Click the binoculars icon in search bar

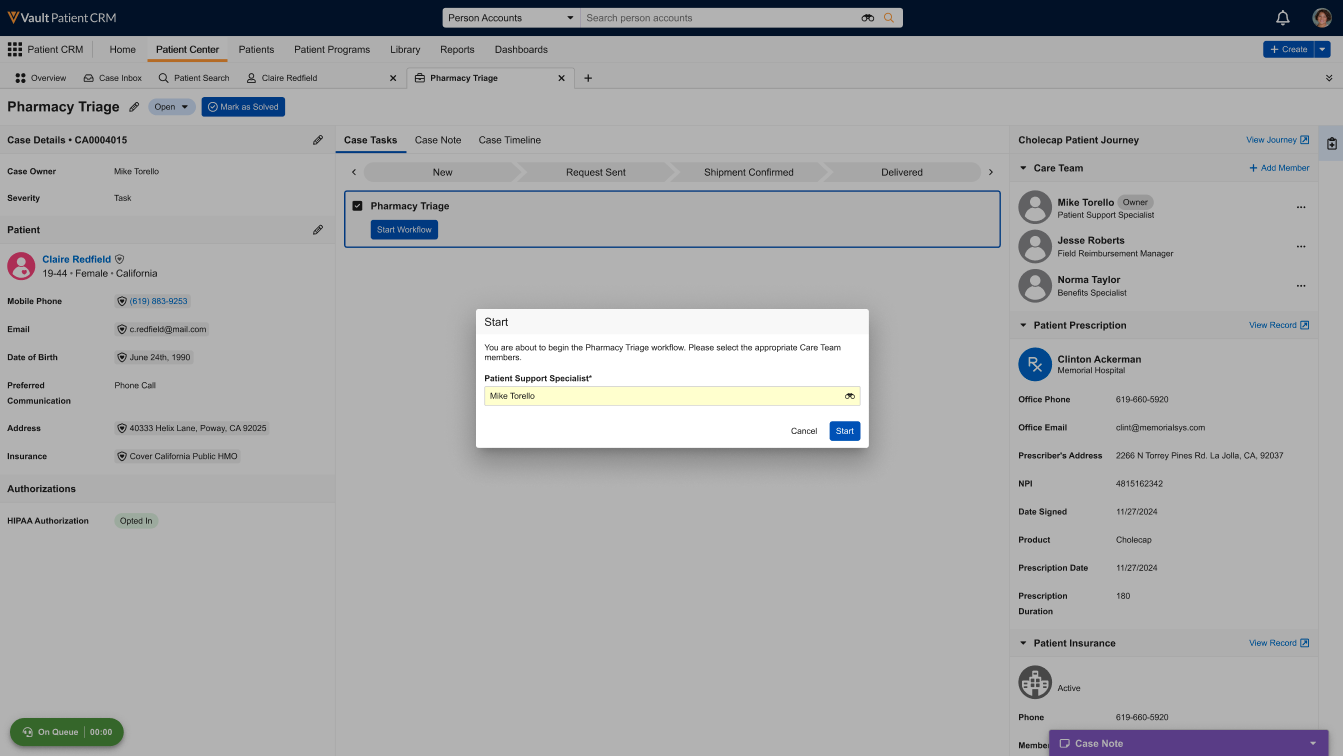867,18
